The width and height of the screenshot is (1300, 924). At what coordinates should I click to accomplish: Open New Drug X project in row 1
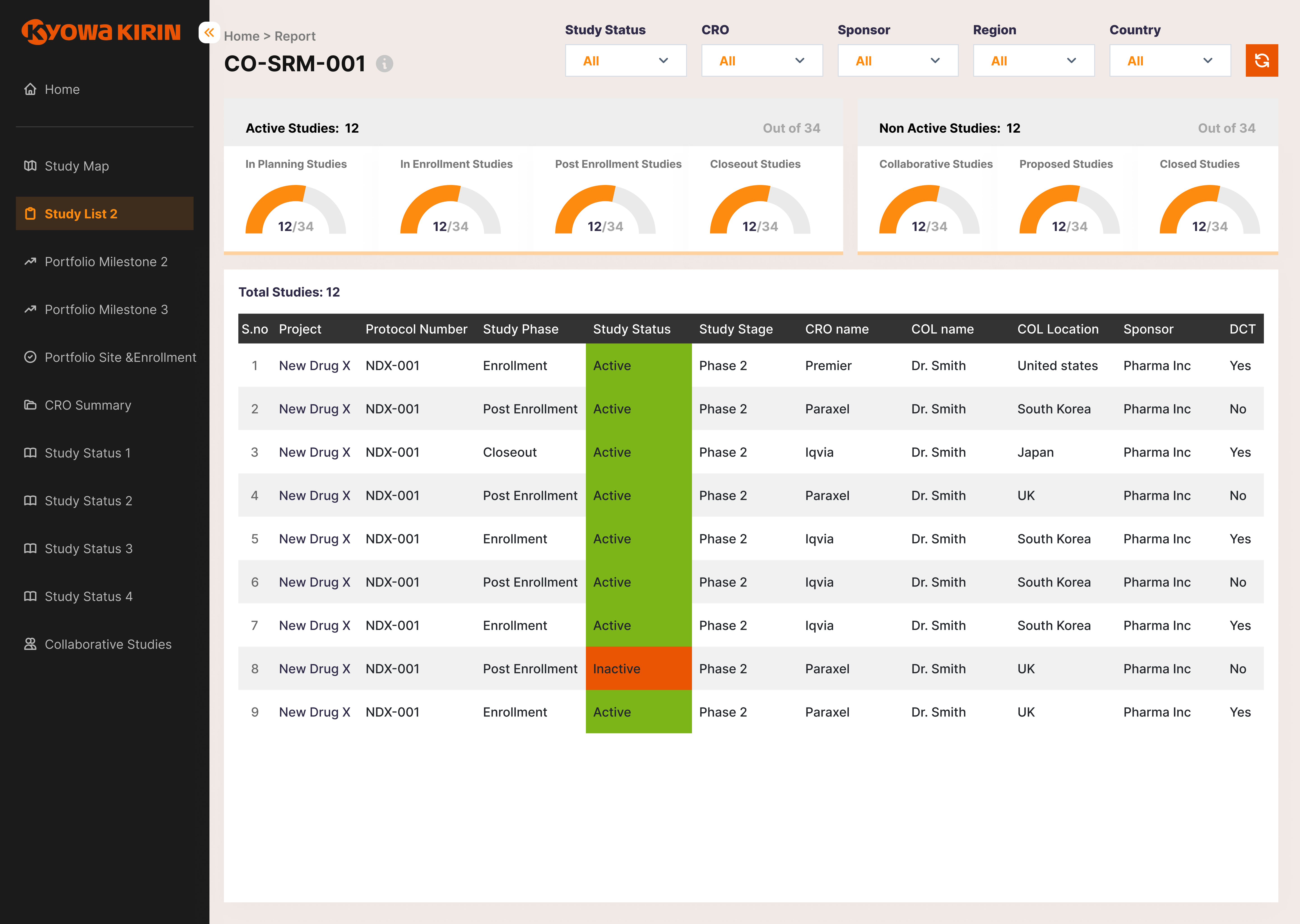tap(315, 366)
